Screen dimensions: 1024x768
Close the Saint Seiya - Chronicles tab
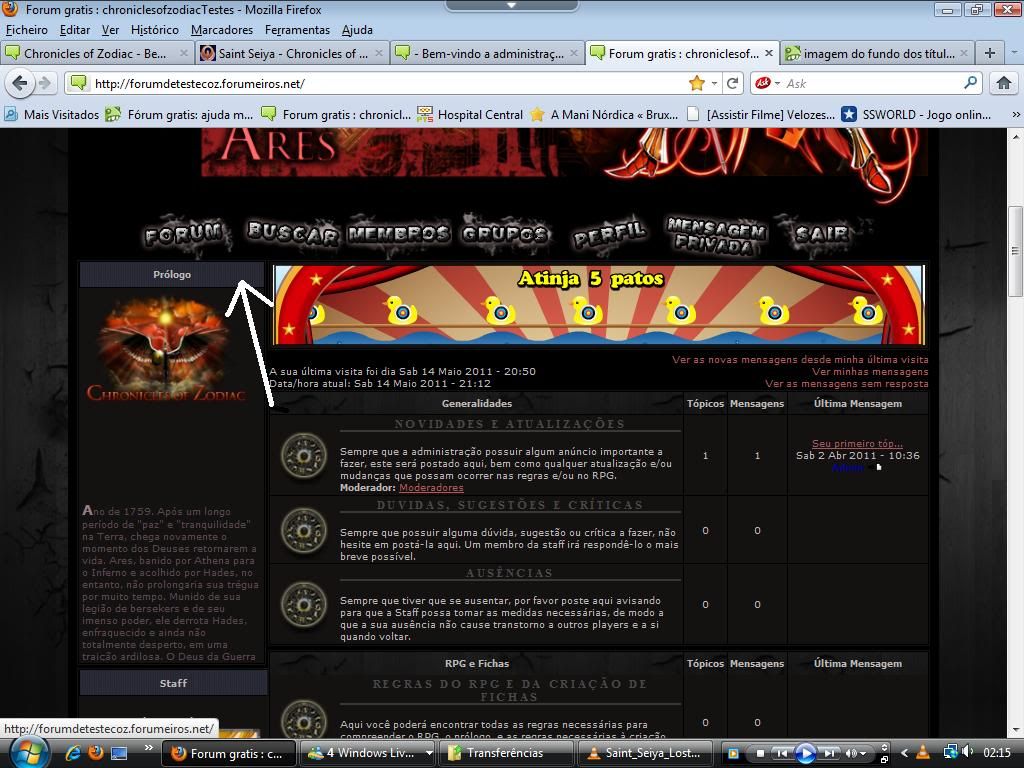(379, 54)
